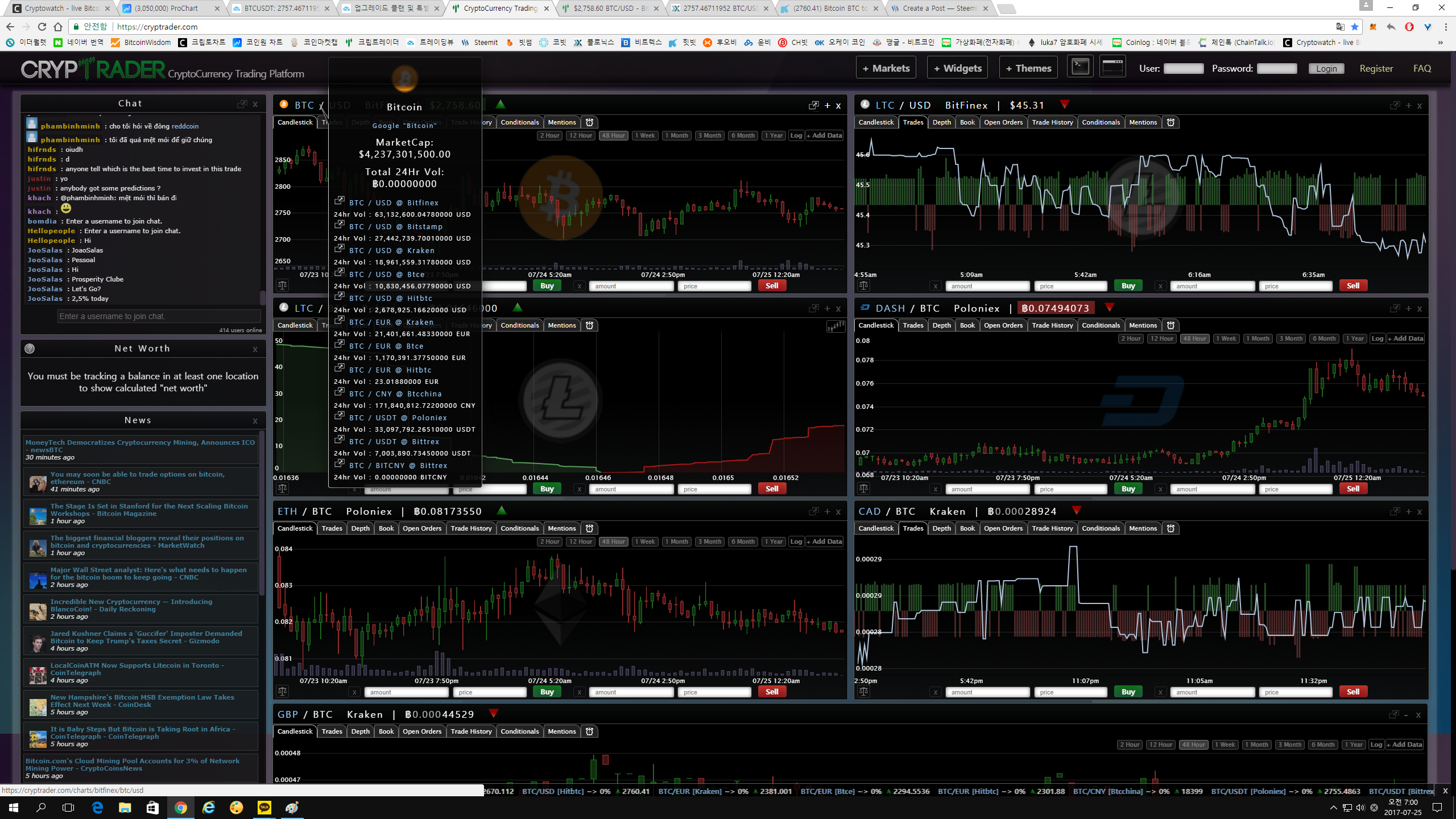
Task: Open the alarm clock tab in BTC/USD panel
Action: pos(590,122)
